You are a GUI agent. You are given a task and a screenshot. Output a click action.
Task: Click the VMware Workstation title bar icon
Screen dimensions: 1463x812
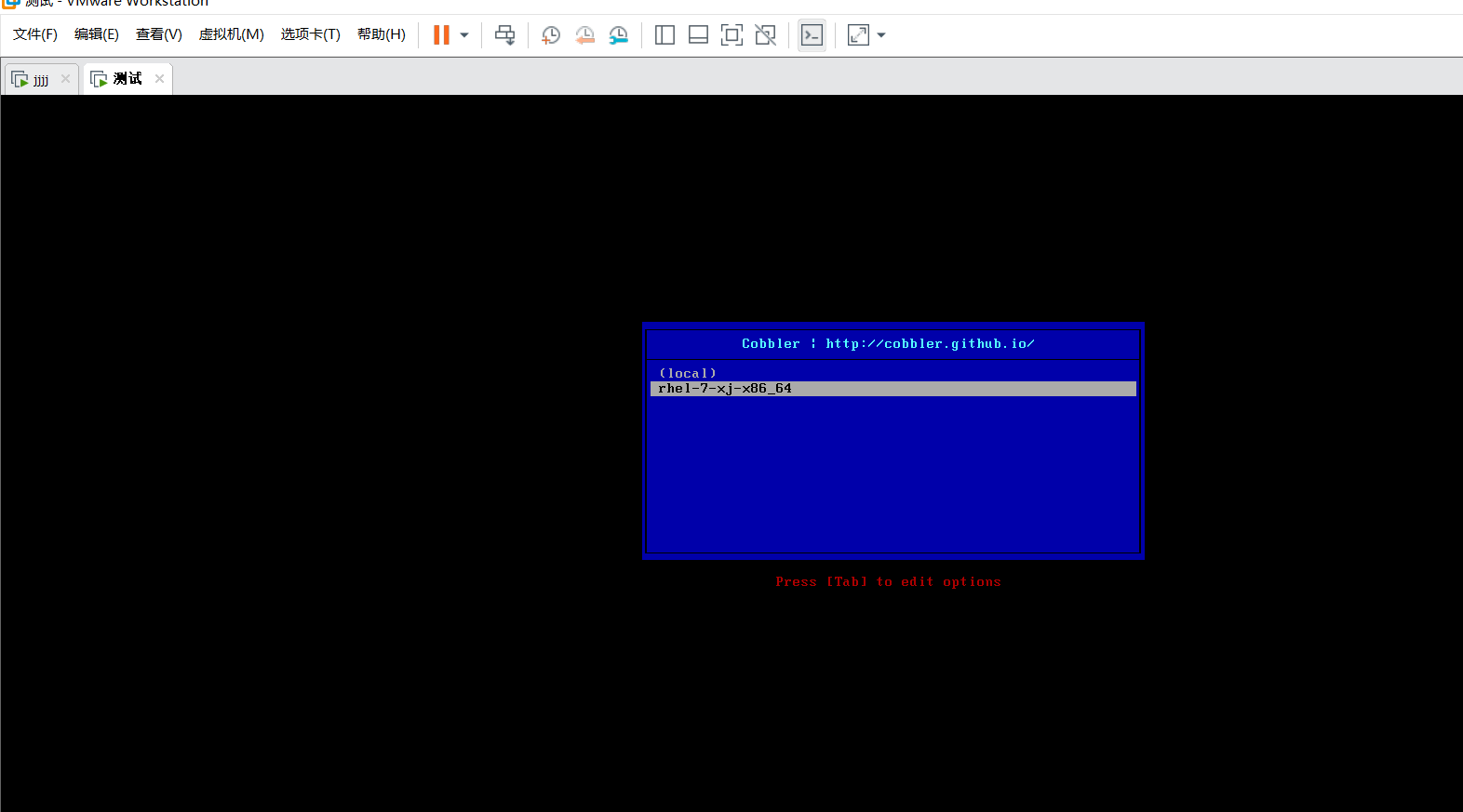point(11,4)
